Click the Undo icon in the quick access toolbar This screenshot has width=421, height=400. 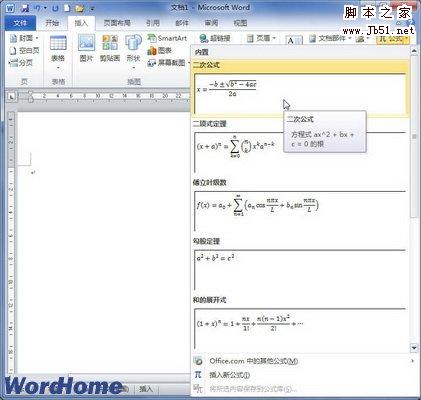38,8
